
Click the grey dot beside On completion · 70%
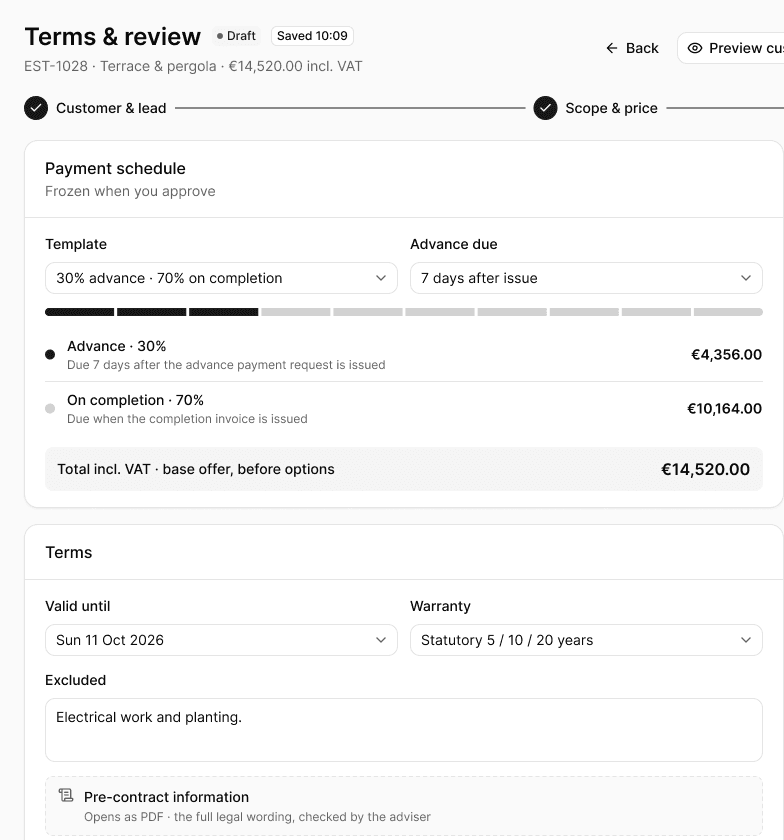pyautogui.click(x=50, y=408)
